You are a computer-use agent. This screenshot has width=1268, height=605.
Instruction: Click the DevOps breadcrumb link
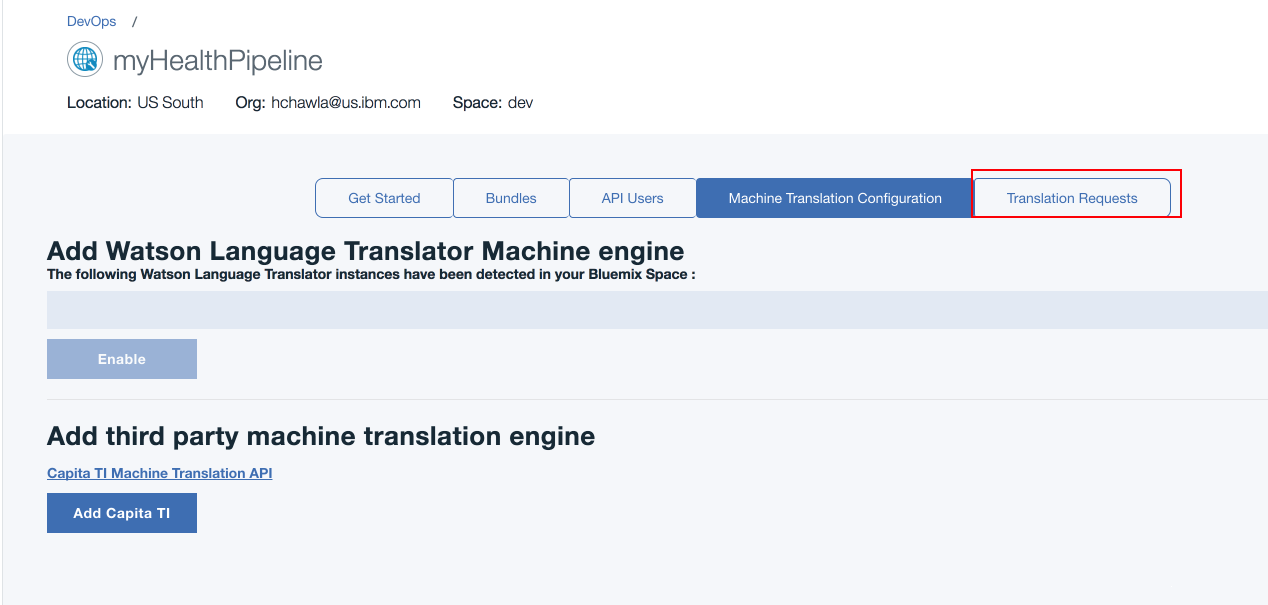pyautogui.click(x=91, y=21)
